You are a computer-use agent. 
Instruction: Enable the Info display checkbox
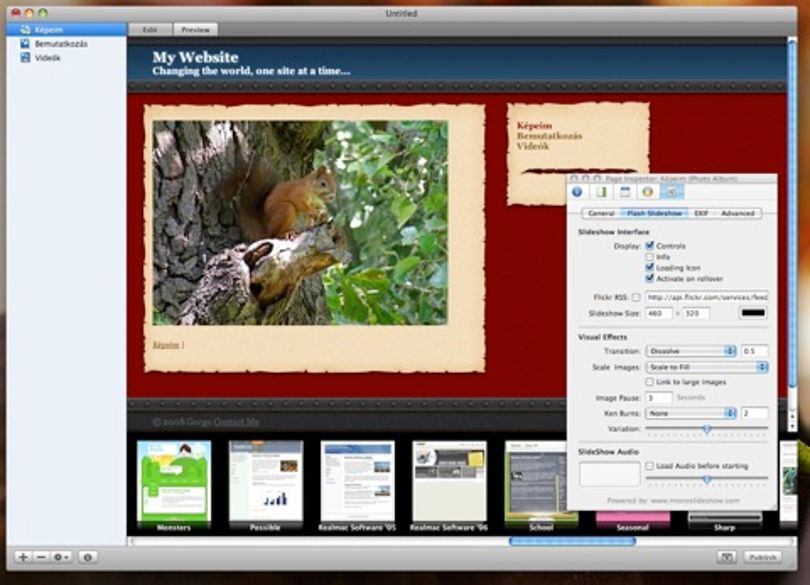click(650, 256)
